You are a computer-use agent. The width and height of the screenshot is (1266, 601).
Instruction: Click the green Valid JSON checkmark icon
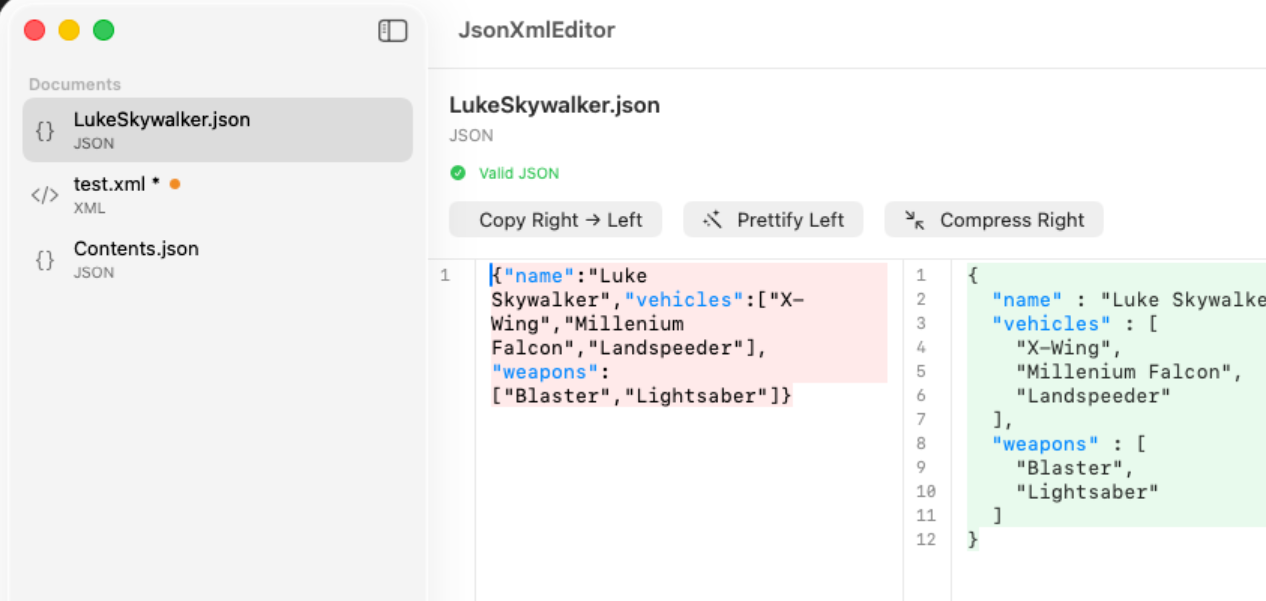click(458, 172)
